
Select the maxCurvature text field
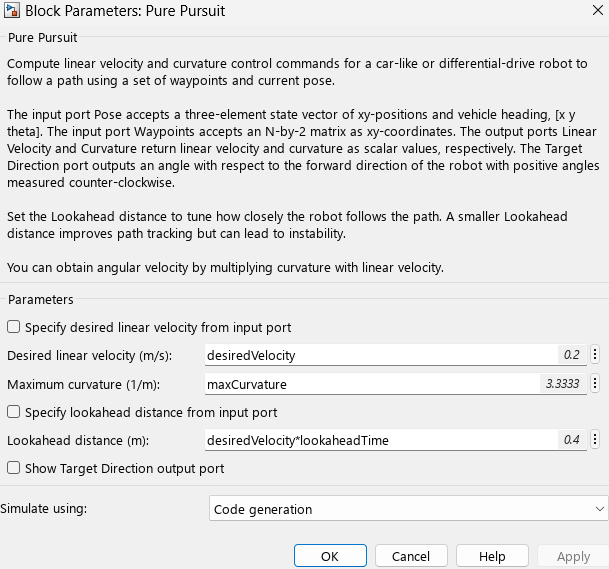pos(370,384)
